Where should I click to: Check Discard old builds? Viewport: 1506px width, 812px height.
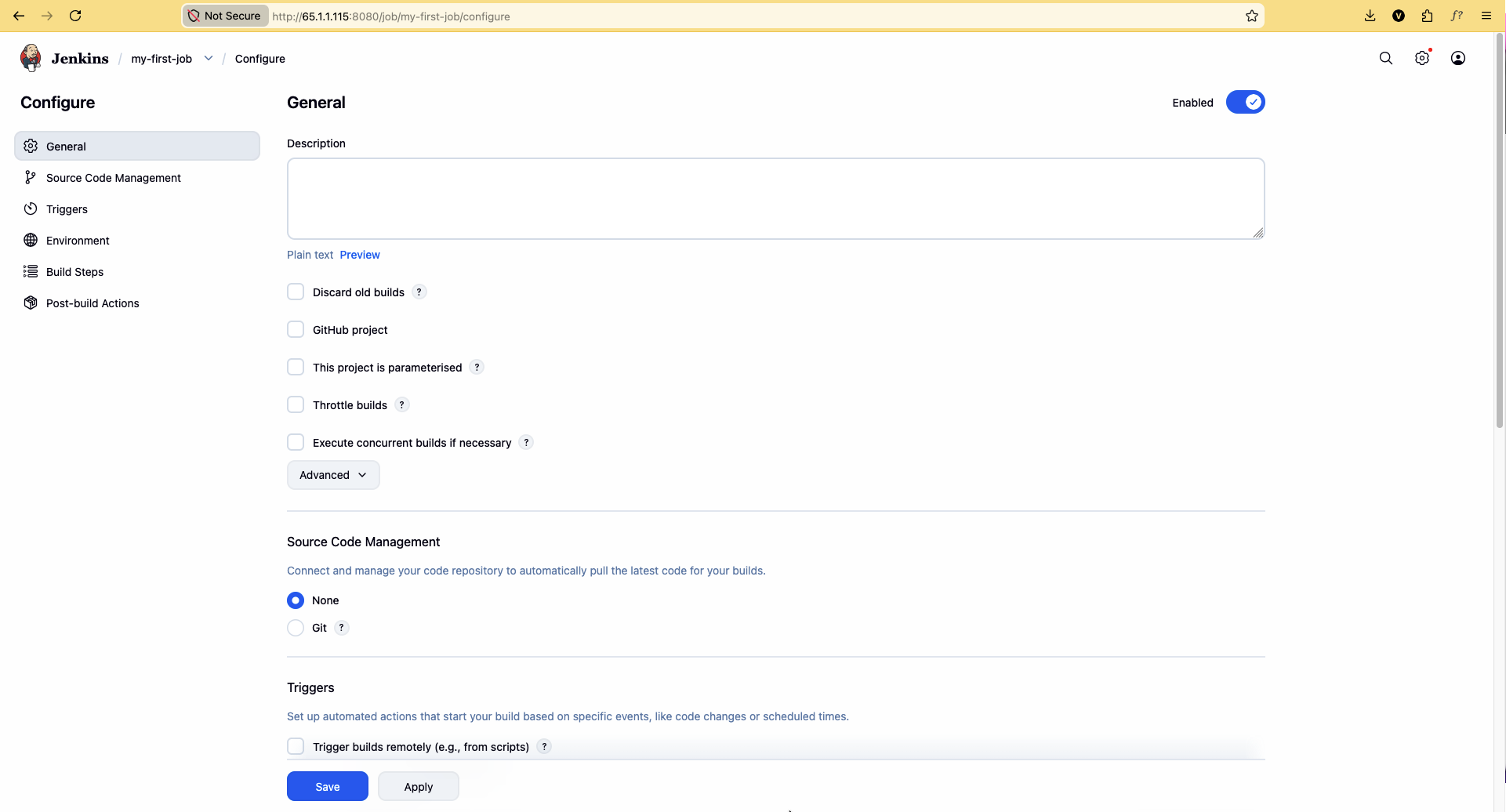(296, 292)
